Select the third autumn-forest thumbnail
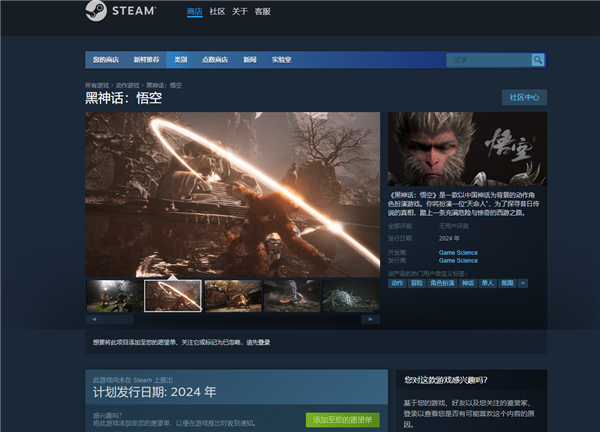600x432 pixels. point(233,296)
